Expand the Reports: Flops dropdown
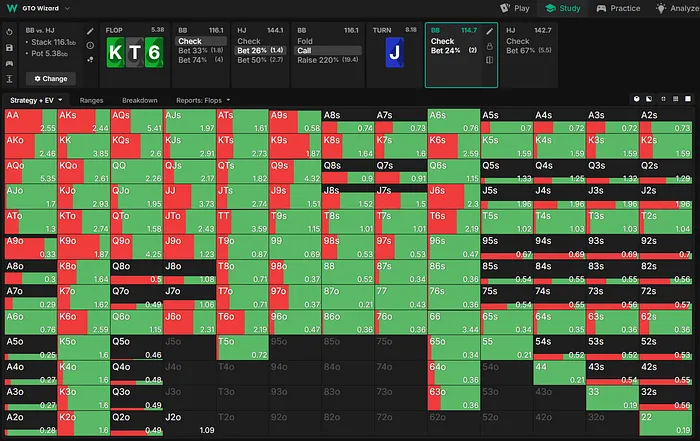This screenshot has width=700, height=441. (201, 100)
